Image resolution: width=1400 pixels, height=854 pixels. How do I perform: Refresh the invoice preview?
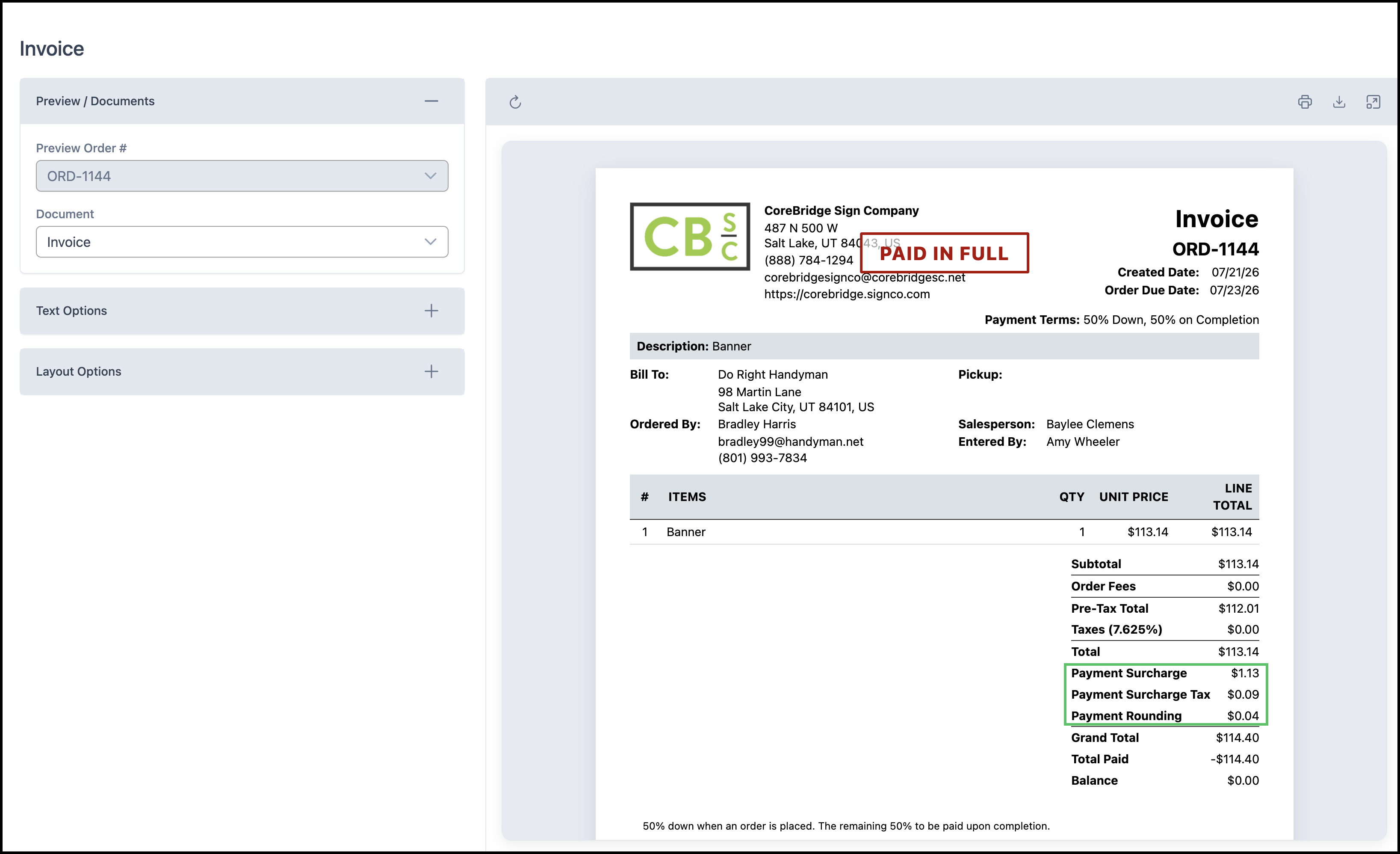515,102
